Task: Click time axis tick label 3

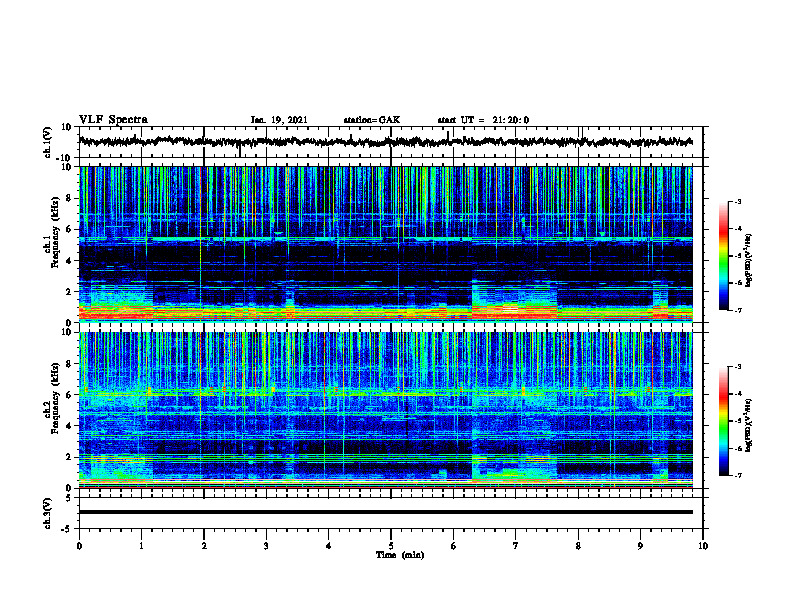Action: (266, 546)
